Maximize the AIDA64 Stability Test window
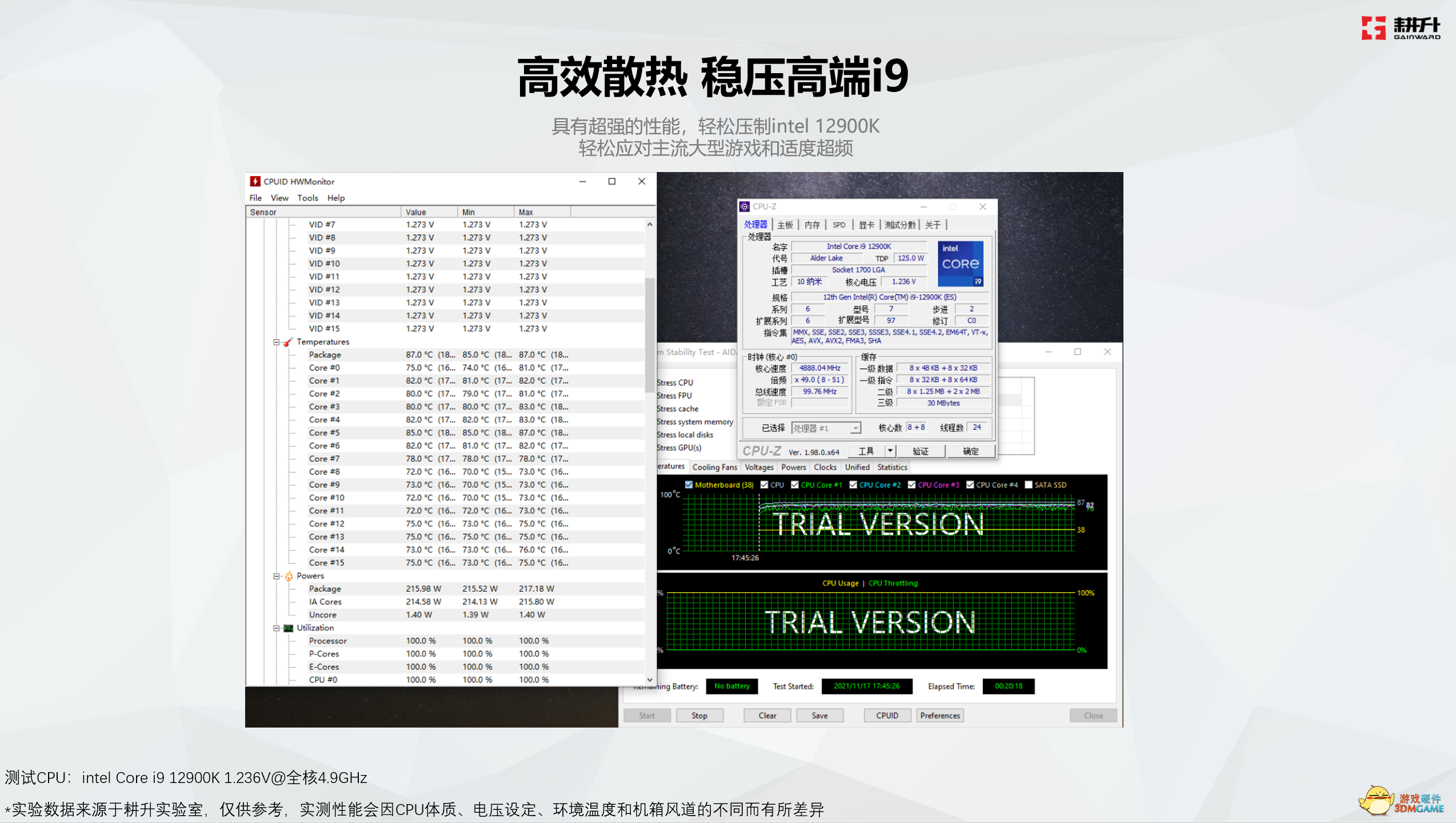This screenshot has width=1456, height=823. click(1078, 351)
